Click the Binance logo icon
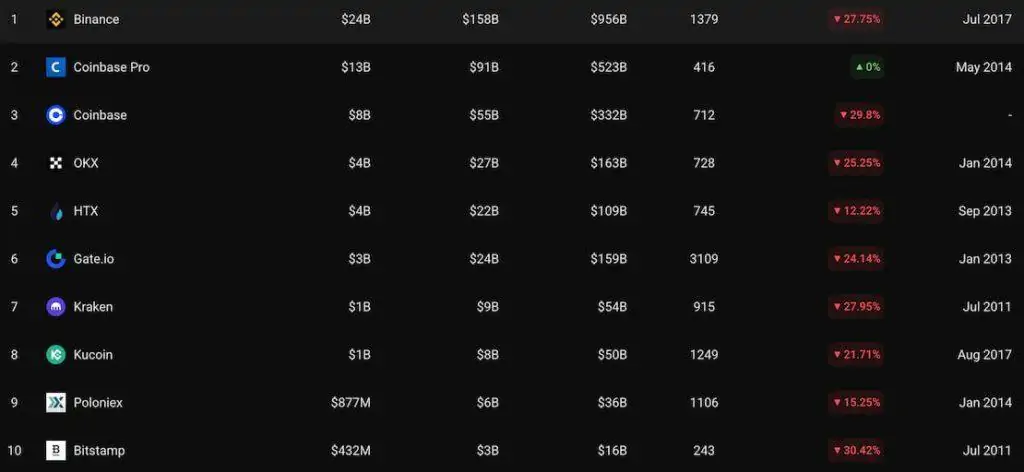The image size is (1024, 472). (x=56, y=19)
